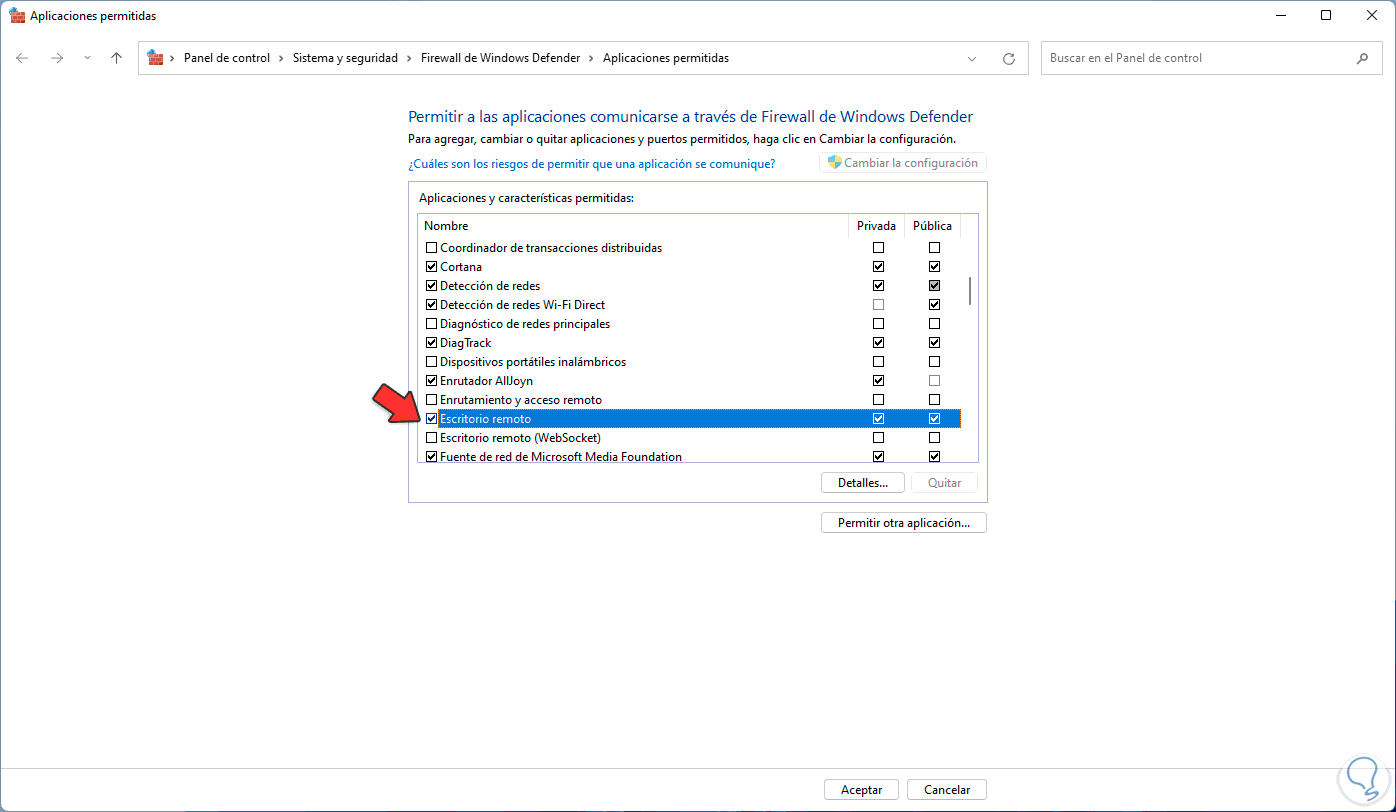This screenshot has height=812, width=1396.
Task: Navigate to Sistema y seguridad breadcrumb
Action: (345, 58)
